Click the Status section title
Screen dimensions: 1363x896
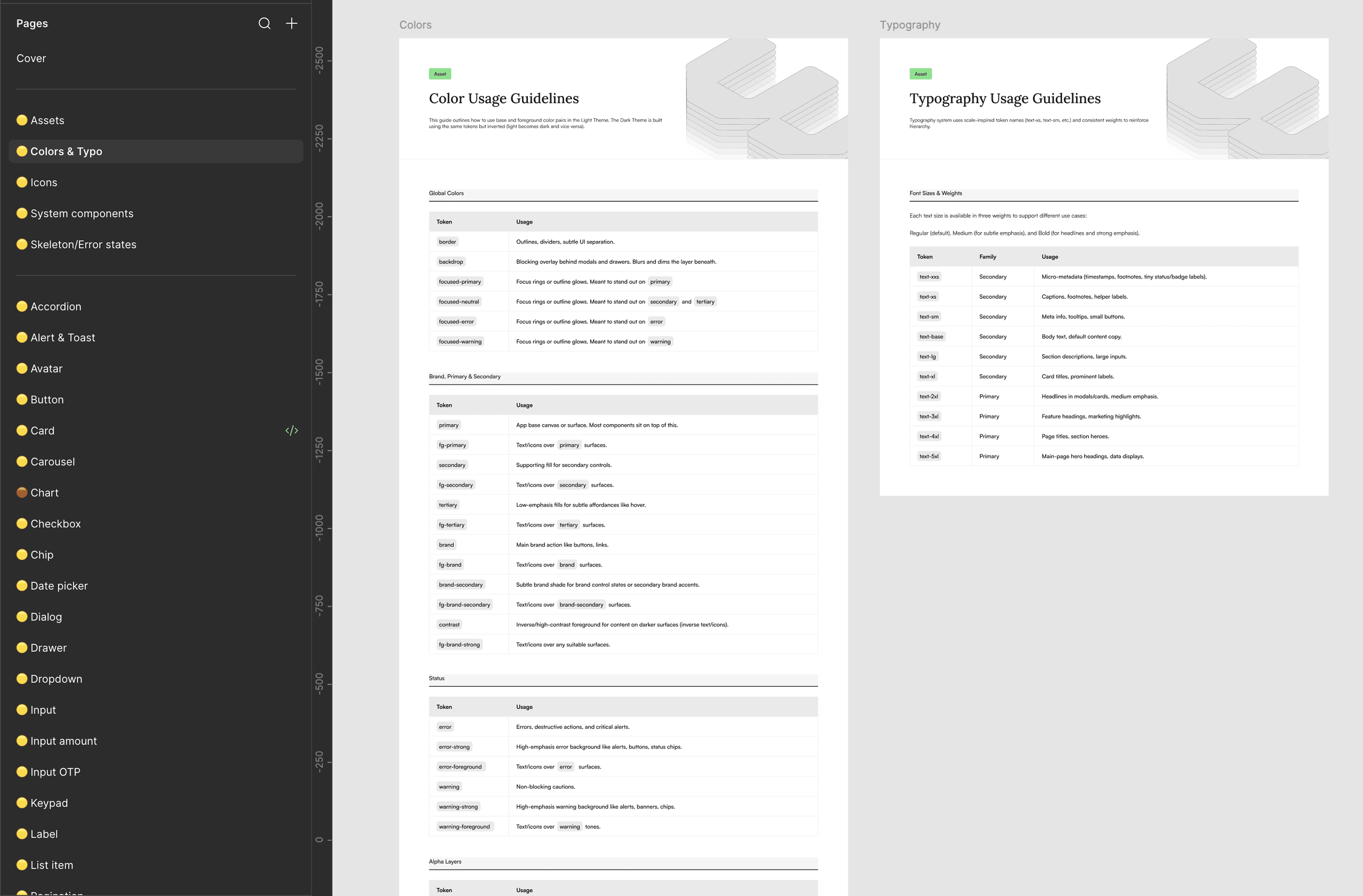pos(437,678)
